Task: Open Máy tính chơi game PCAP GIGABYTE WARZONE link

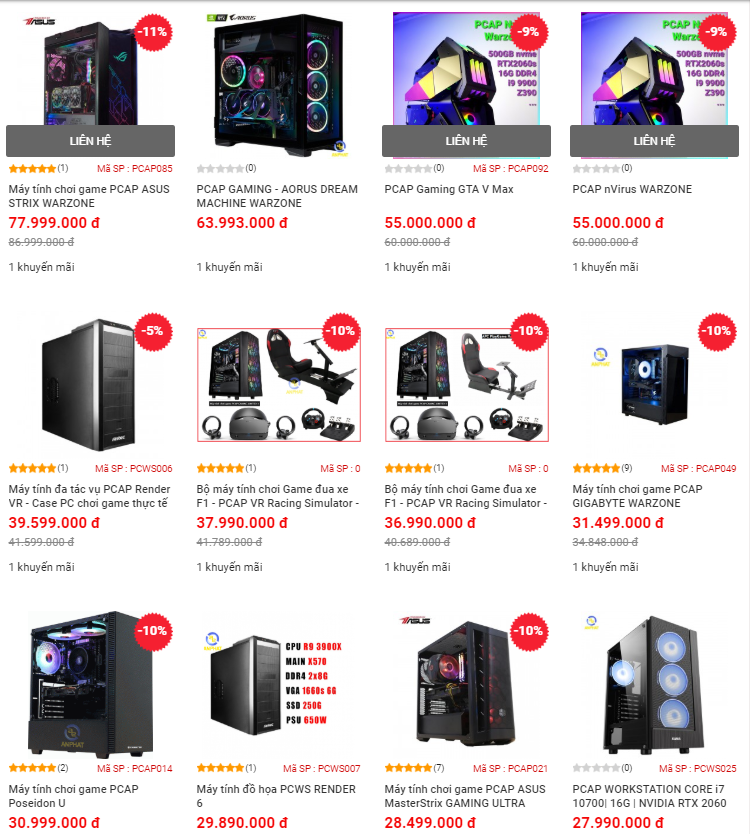Action: click(x=637, y=496)
